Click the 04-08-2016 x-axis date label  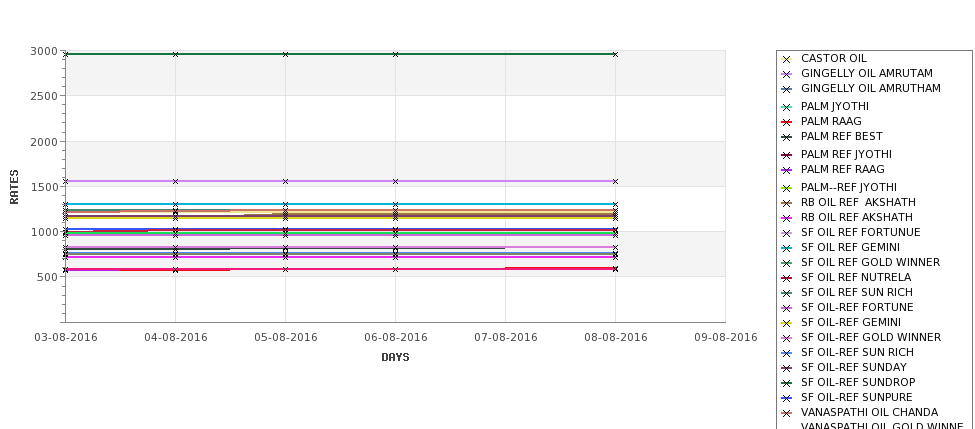pos(175,338)
